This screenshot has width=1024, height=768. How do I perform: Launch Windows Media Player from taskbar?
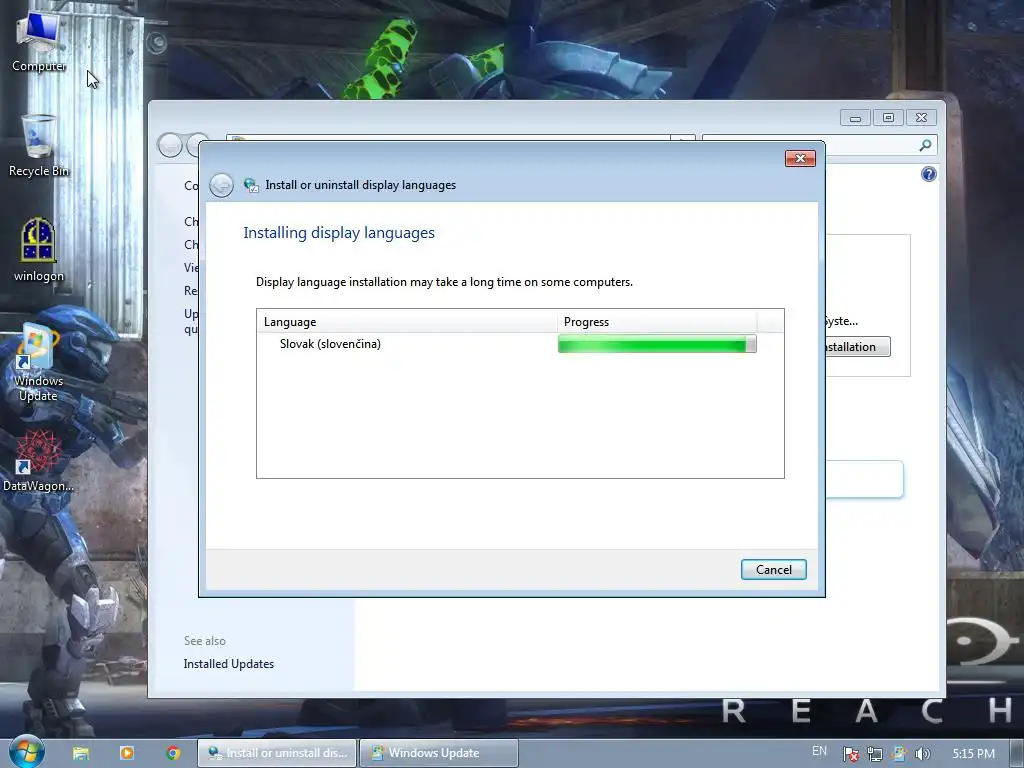(127, 753)
